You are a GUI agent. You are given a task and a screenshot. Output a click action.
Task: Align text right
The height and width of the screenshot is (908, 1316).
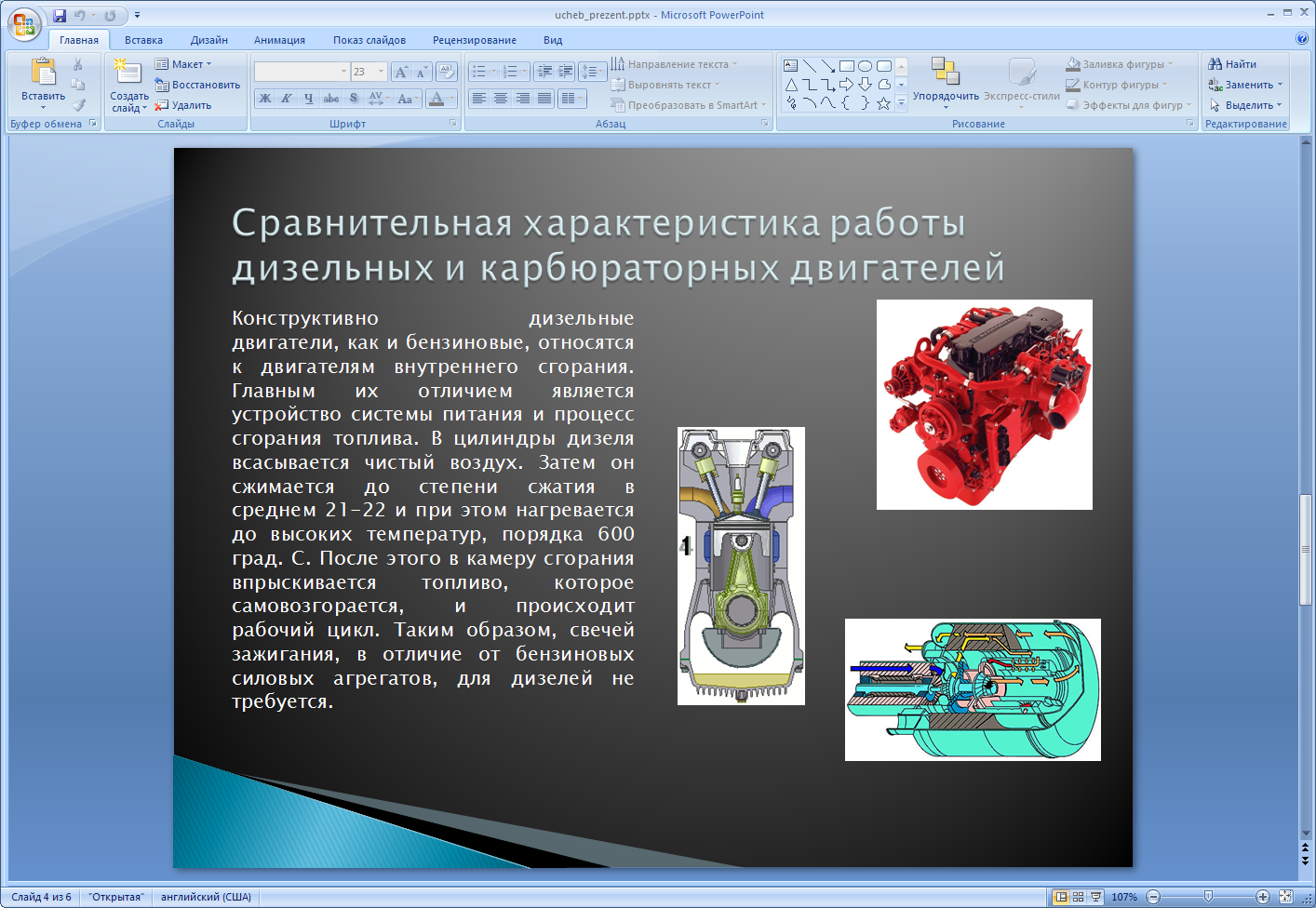point(523,98)
